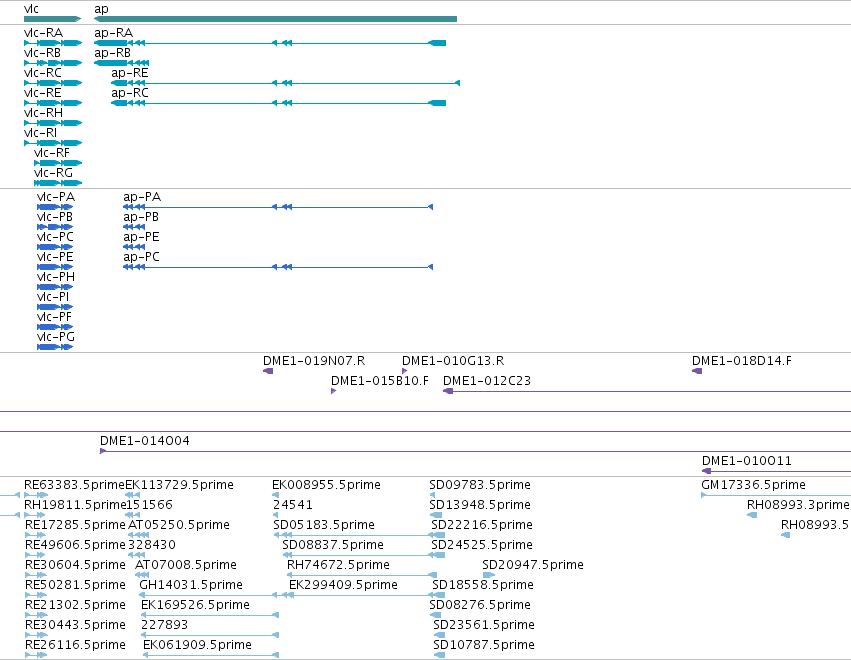
Task: Select EK113729.5prime EST
Action: [132, 494]
